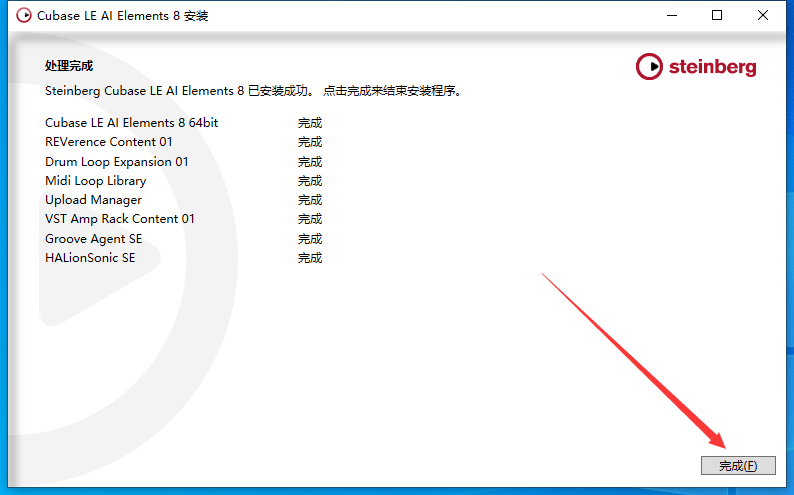Click the installation success message text
The width and height of the screenshot is (794, 495).
(x=254, y=91)
